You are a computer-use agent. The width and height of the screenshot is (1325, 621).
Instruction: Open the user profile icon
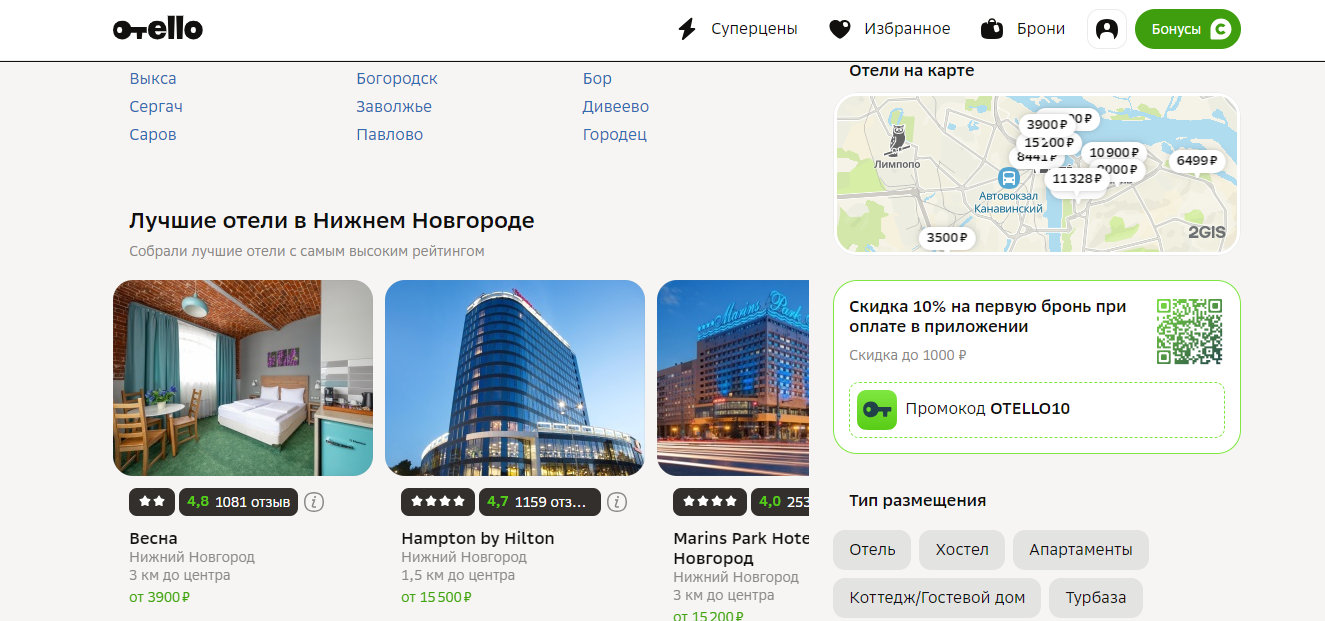[x=1107, y=29]
